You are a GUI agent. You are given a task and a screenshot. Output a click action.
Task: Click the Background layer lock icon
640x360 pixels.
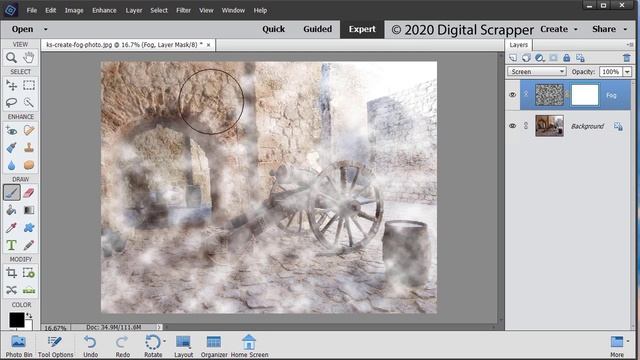(618, 127)
